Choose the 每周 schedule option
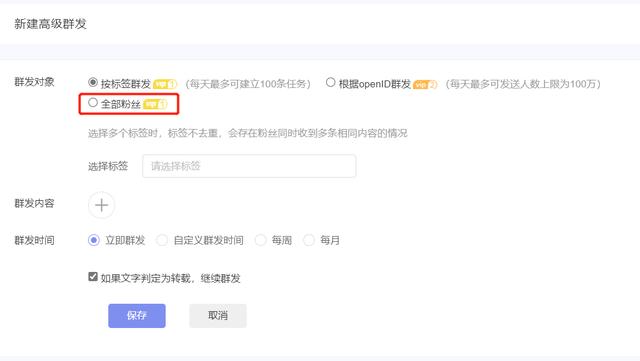This screenshot has height=361, width=640. click(x=260, y=240)
